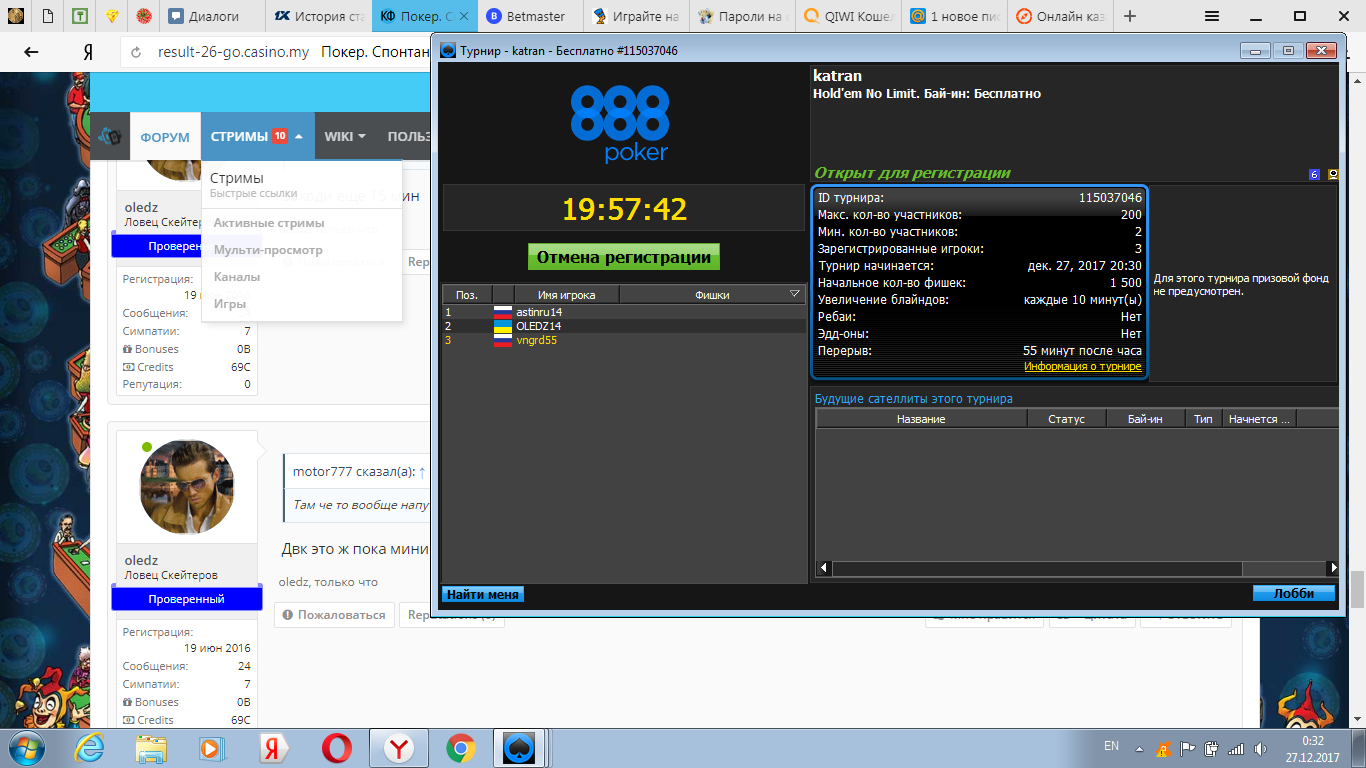Click the satellites list right scroll arrow
This screenshot has width=1366, height=768.
pyautogui.click(x=1333, y=568)
